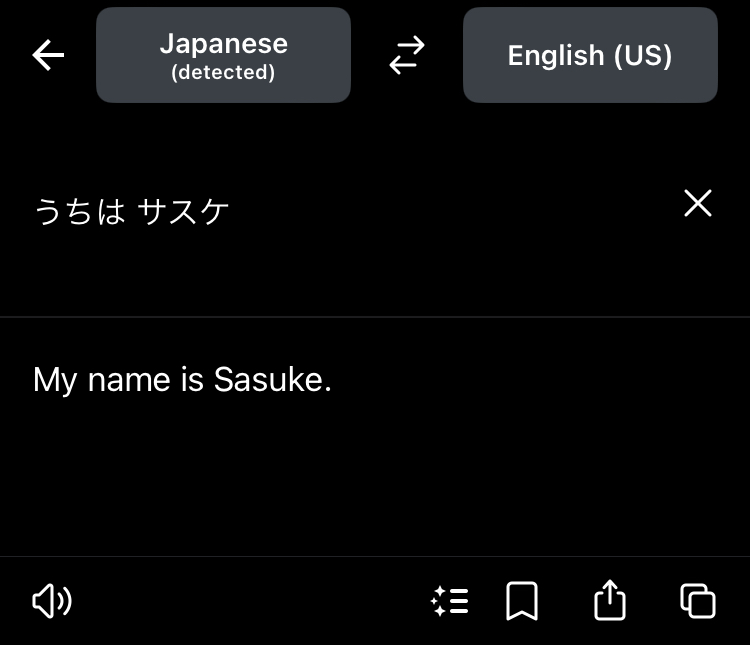Tap the word "Sasuke" in the translation
This screenshot has height=645, width=750.
(268, 380)
